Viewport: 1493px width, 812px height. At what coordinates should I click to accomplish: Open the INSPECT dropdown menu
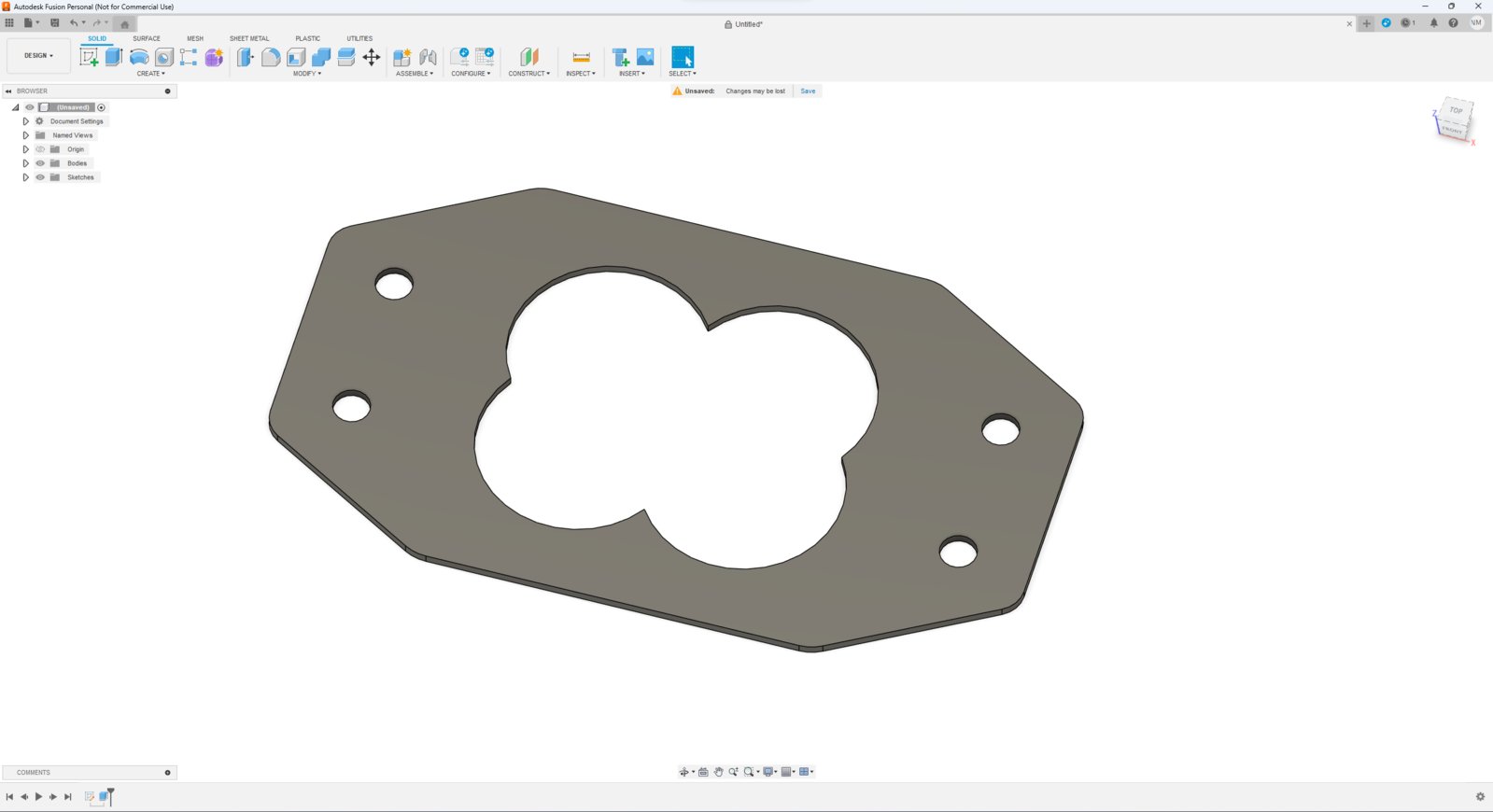(581, 74)
